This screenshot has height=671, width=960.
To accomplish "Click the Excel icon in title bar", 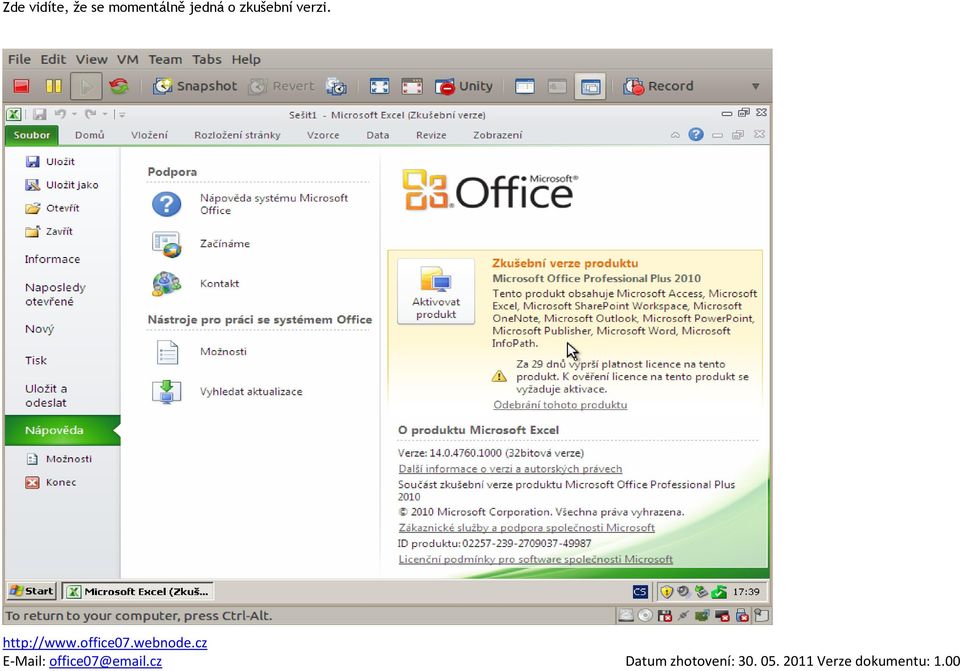I will point(14,114).
